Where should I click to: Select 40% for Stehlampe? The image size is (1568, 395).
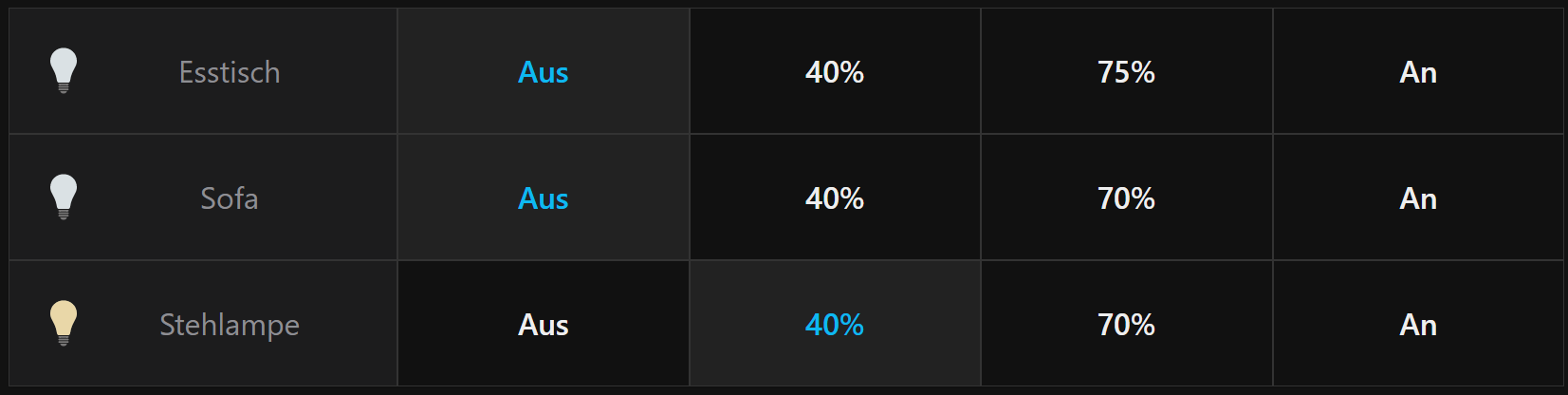[x=835, y=325]
